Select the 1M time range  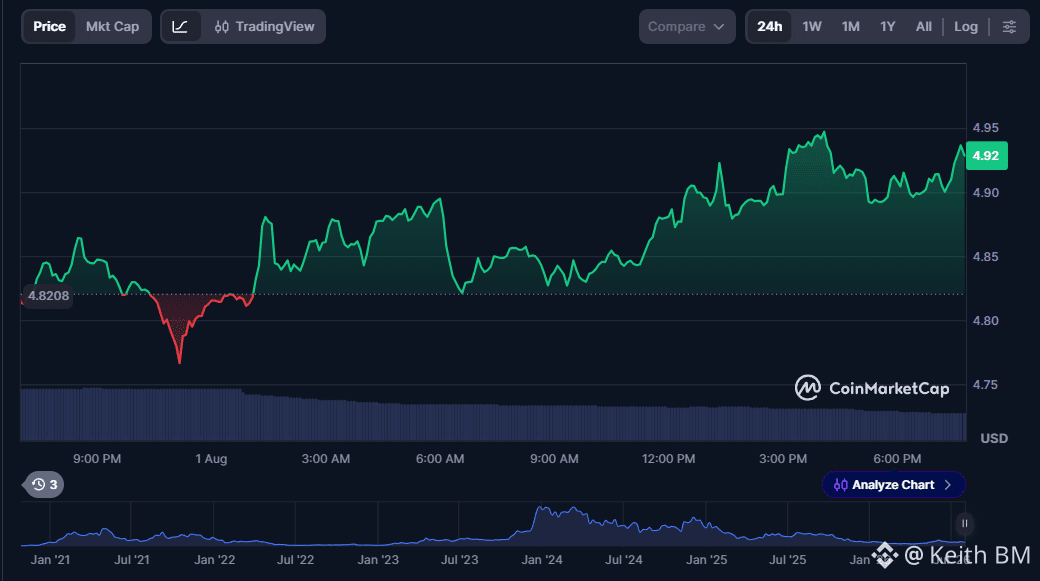pyautogui.click(x=850, y=27)
